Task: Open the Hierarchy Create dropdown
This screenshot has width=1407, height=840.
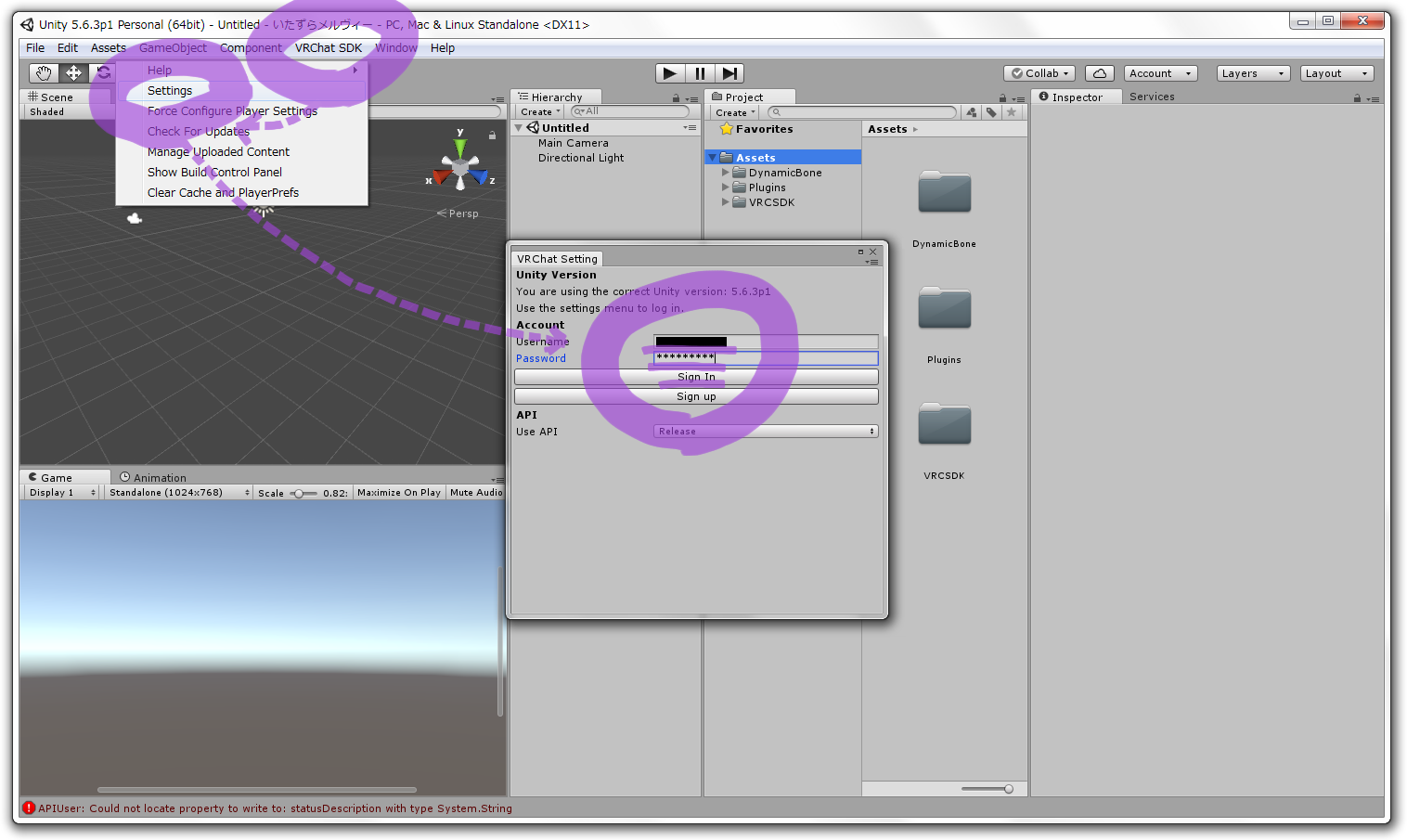Action: 540,112
